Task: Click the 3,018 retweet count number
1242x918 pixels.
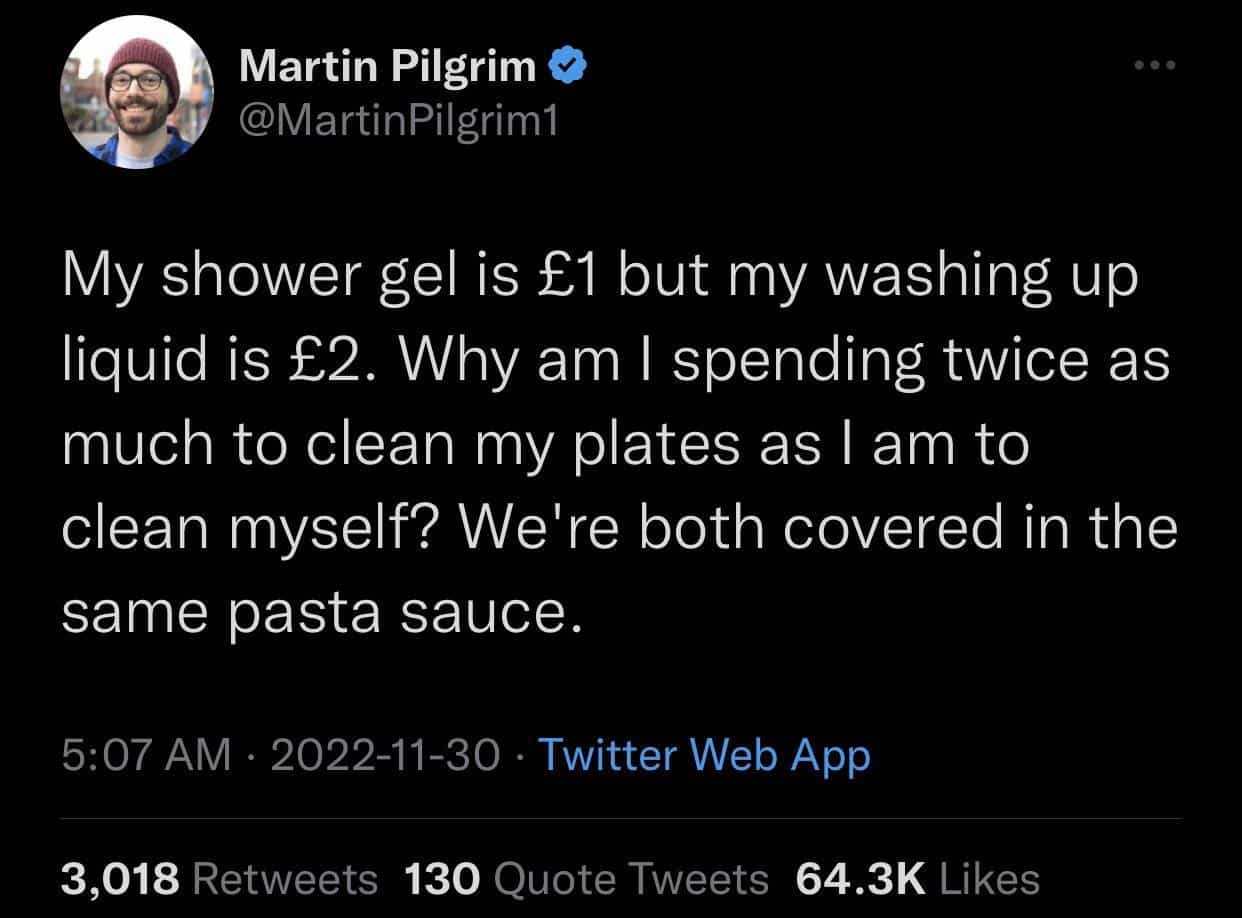Action: [x=120, y=879]
